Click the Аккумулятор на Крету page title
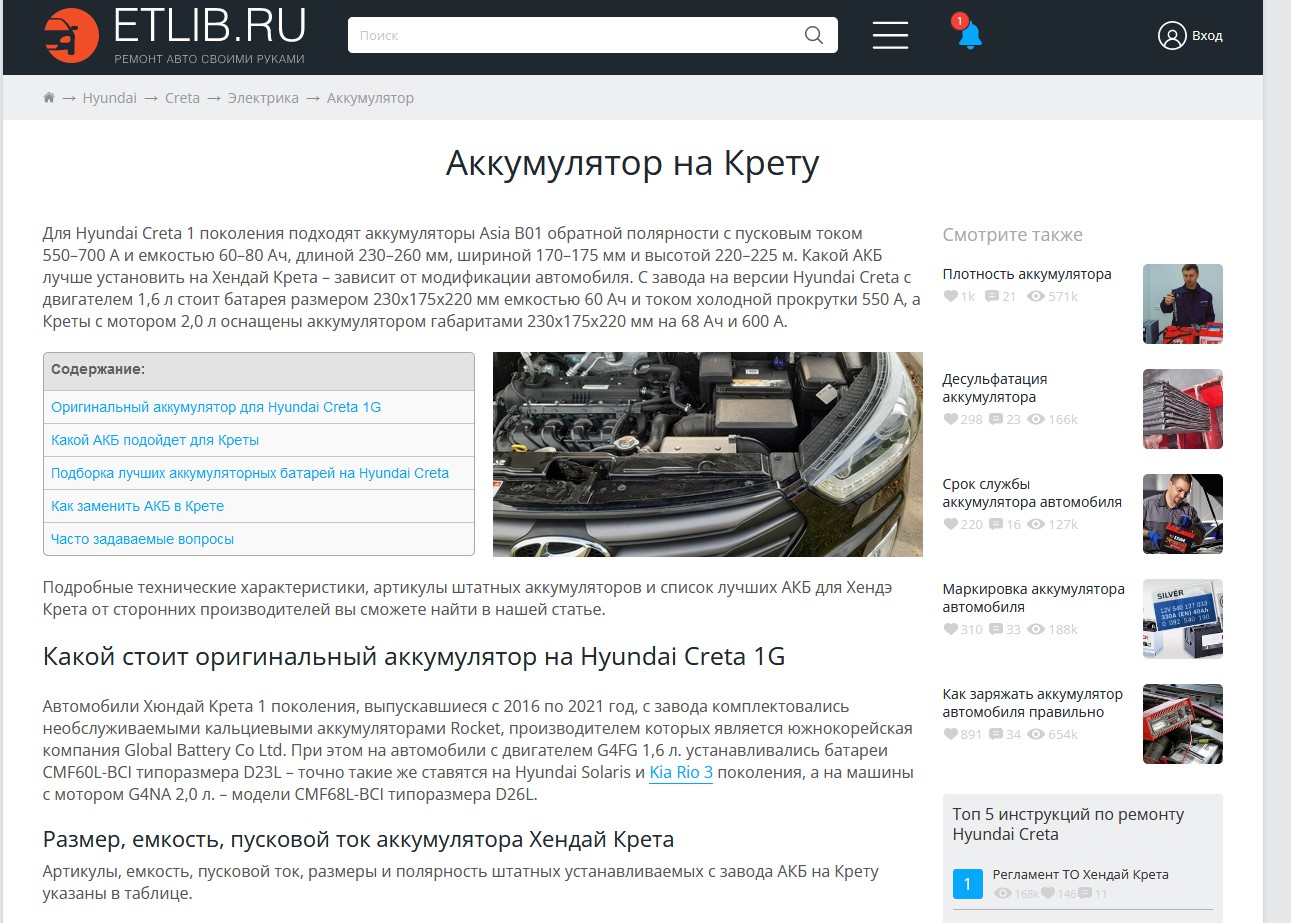Image resolution: width=1291 pixels, height=923 pixels. pyautogui.click(x=632, y=164)
